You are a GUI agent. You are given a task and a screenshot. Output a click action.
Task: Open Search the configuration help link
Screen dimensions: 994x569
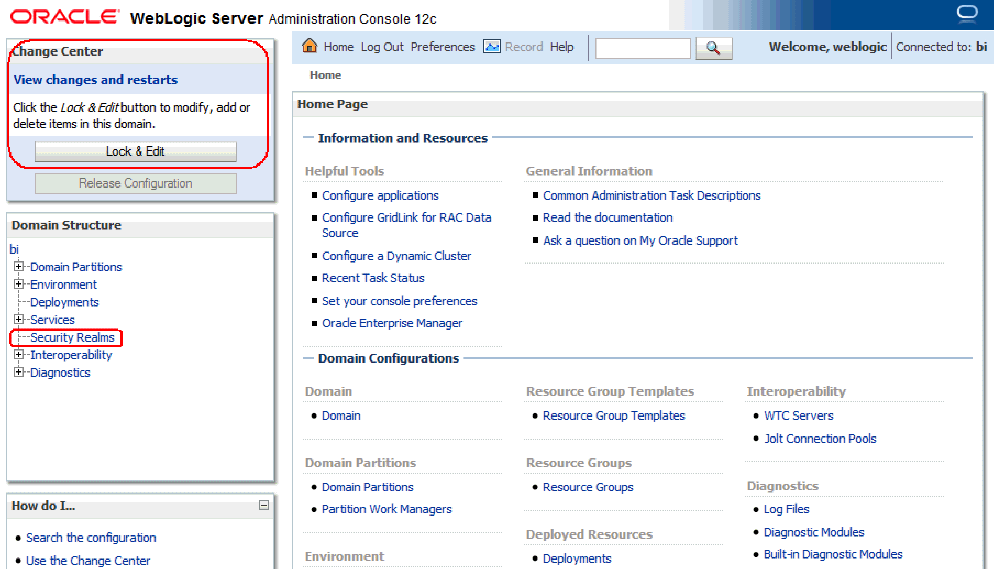coord(91,538)
